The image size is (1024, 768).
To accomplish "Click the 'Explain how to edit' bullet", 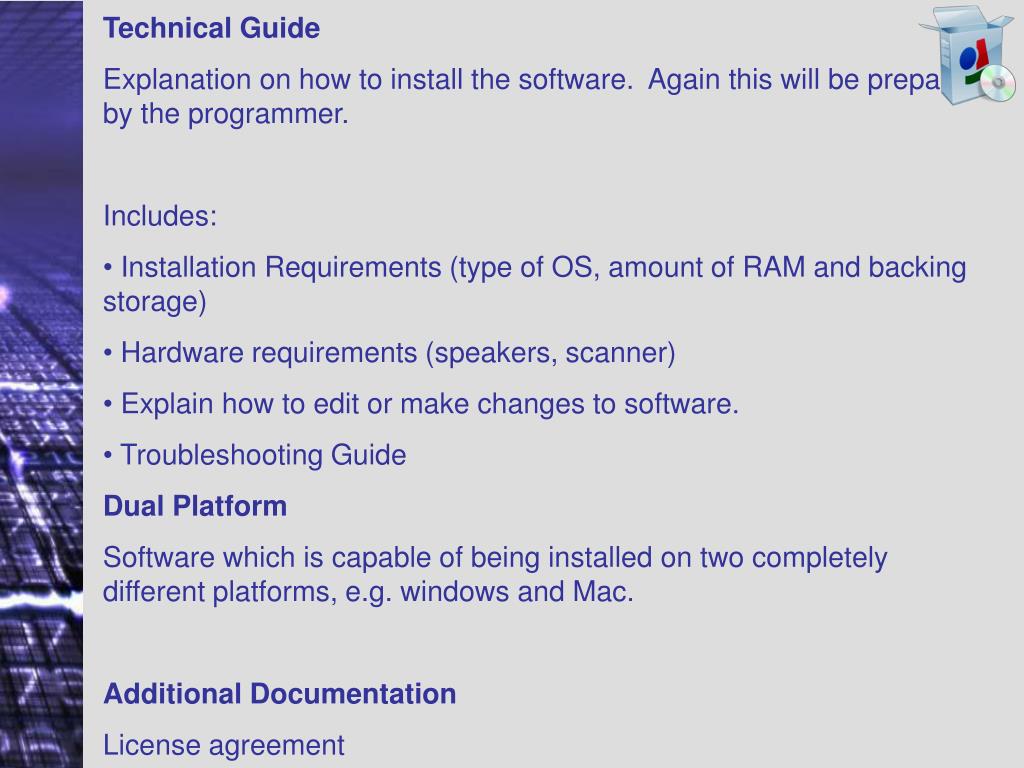I will pos(421,404).
